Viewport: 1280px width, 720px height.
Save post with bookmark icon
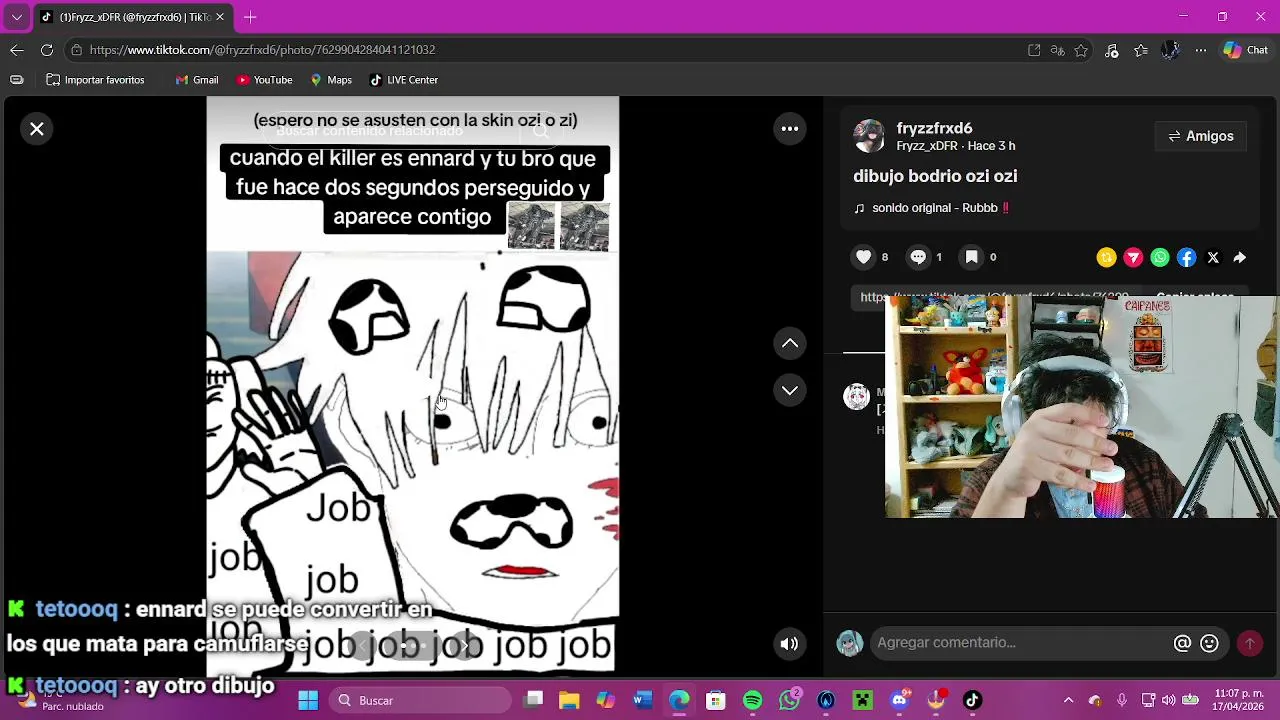point(971,257)
